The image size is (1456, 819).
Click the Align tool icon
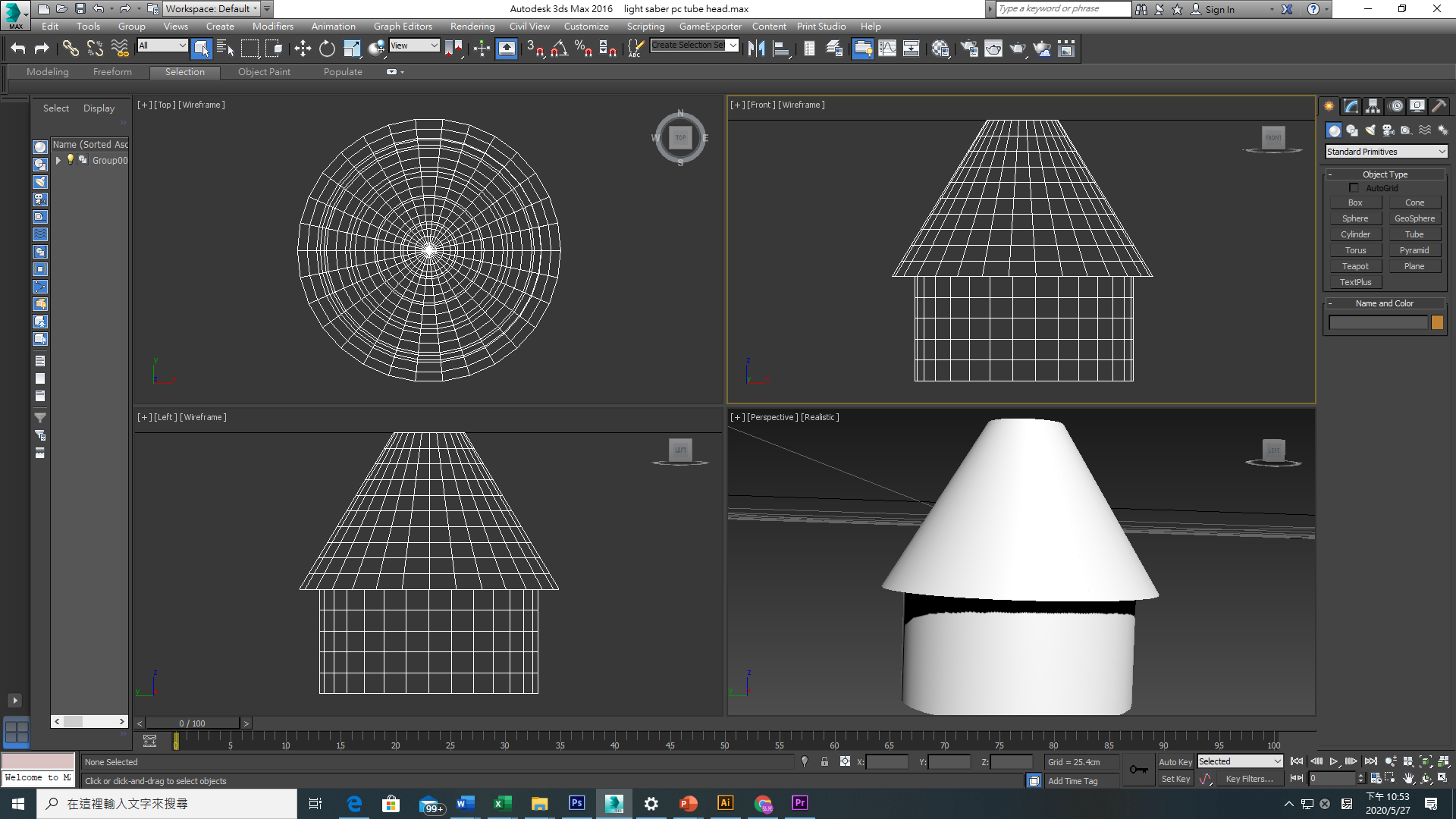click(780, 49)
